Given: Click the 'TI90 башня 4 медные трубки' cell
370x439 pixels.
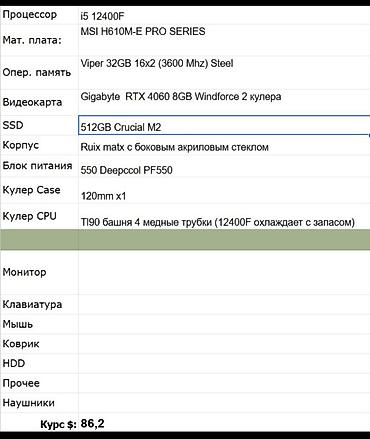Looking at the screenshot, I should click(224, 216).
